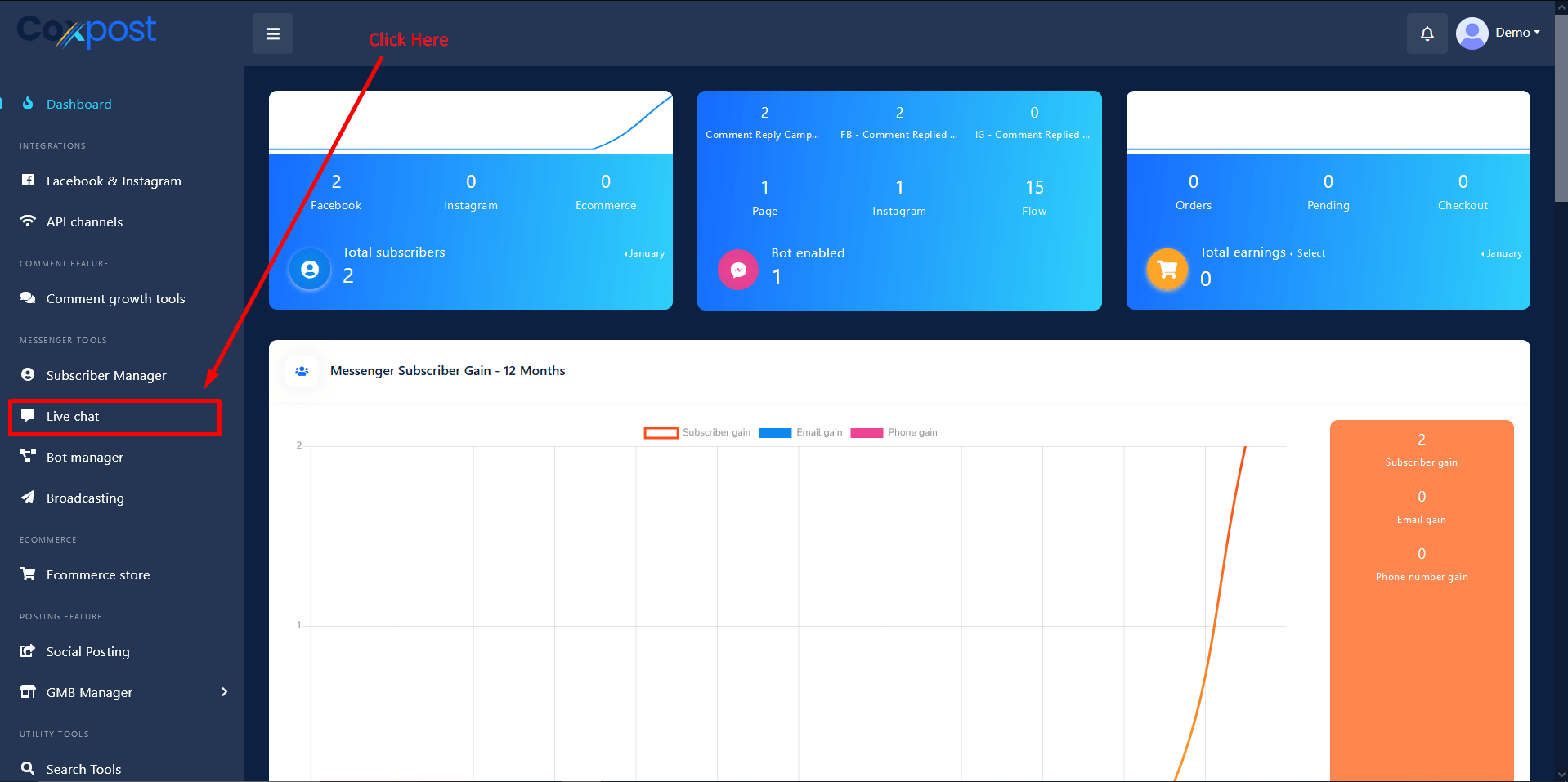Screen dimensions: 1568x782
Task: Click the subscriber gain group icon
Action: tap(302, 371)
